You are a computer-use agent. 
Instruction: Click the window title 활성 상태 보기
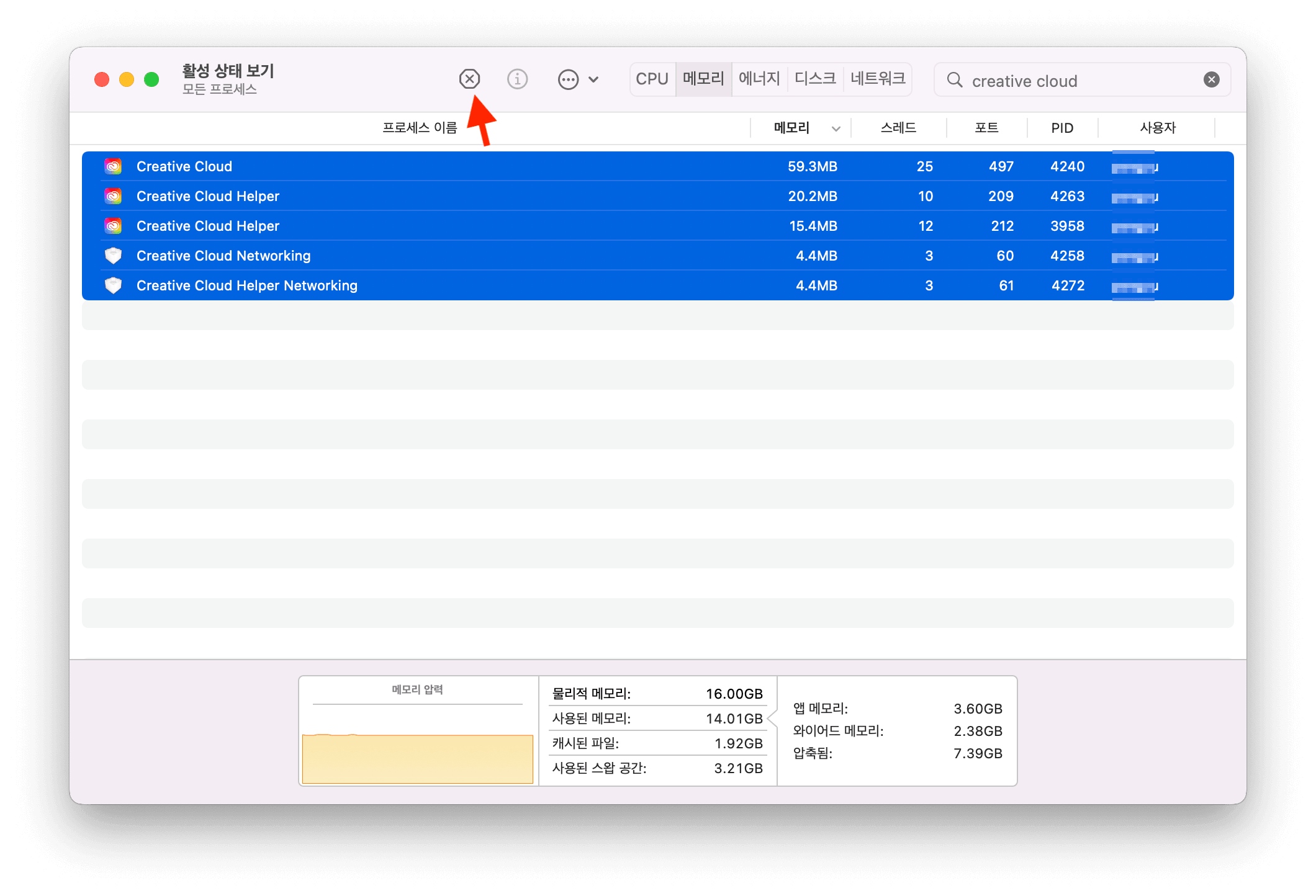point(228,71)
